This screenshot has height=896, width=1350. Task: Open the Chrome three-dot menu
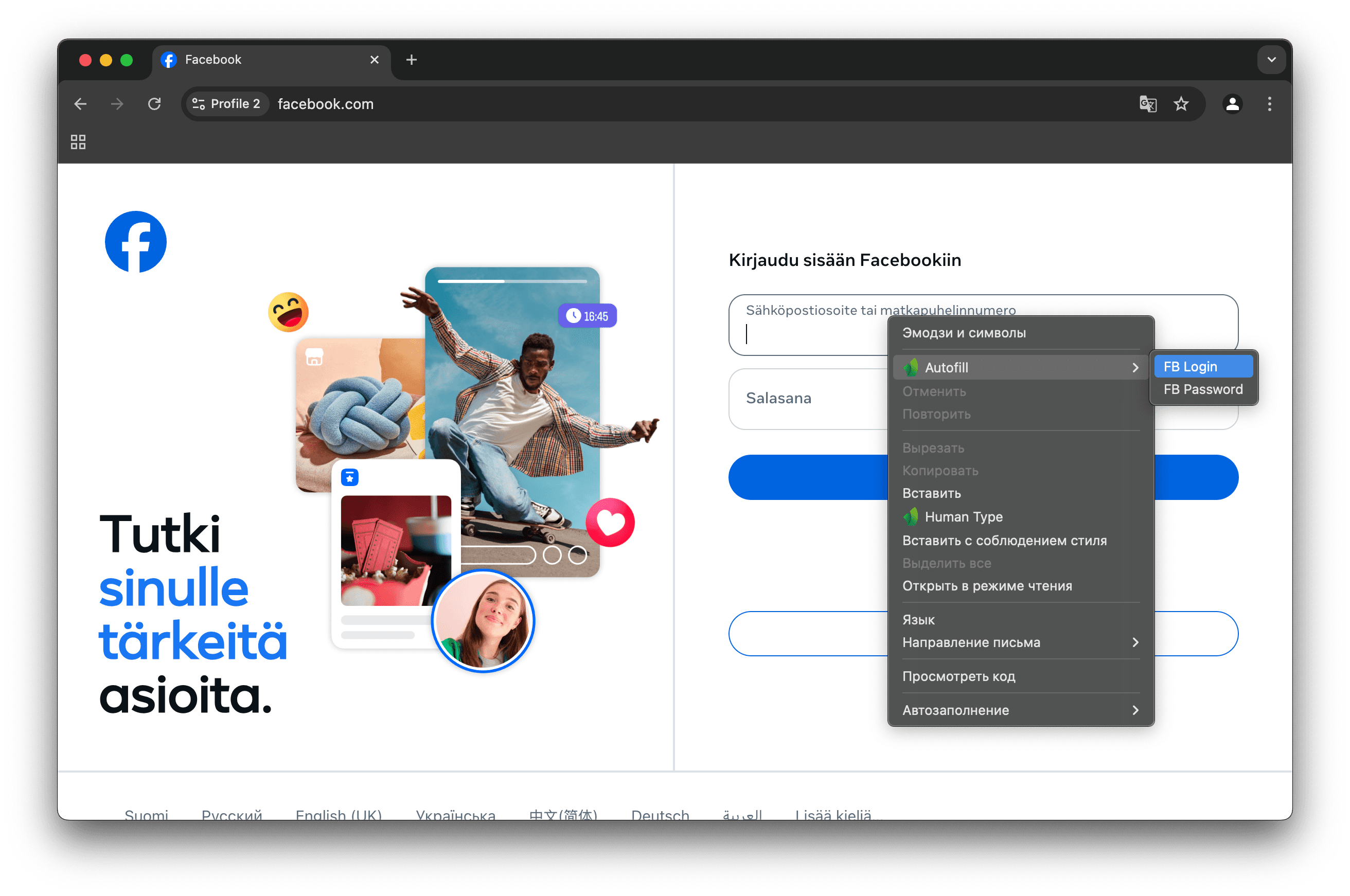(x=1269, y=104)
